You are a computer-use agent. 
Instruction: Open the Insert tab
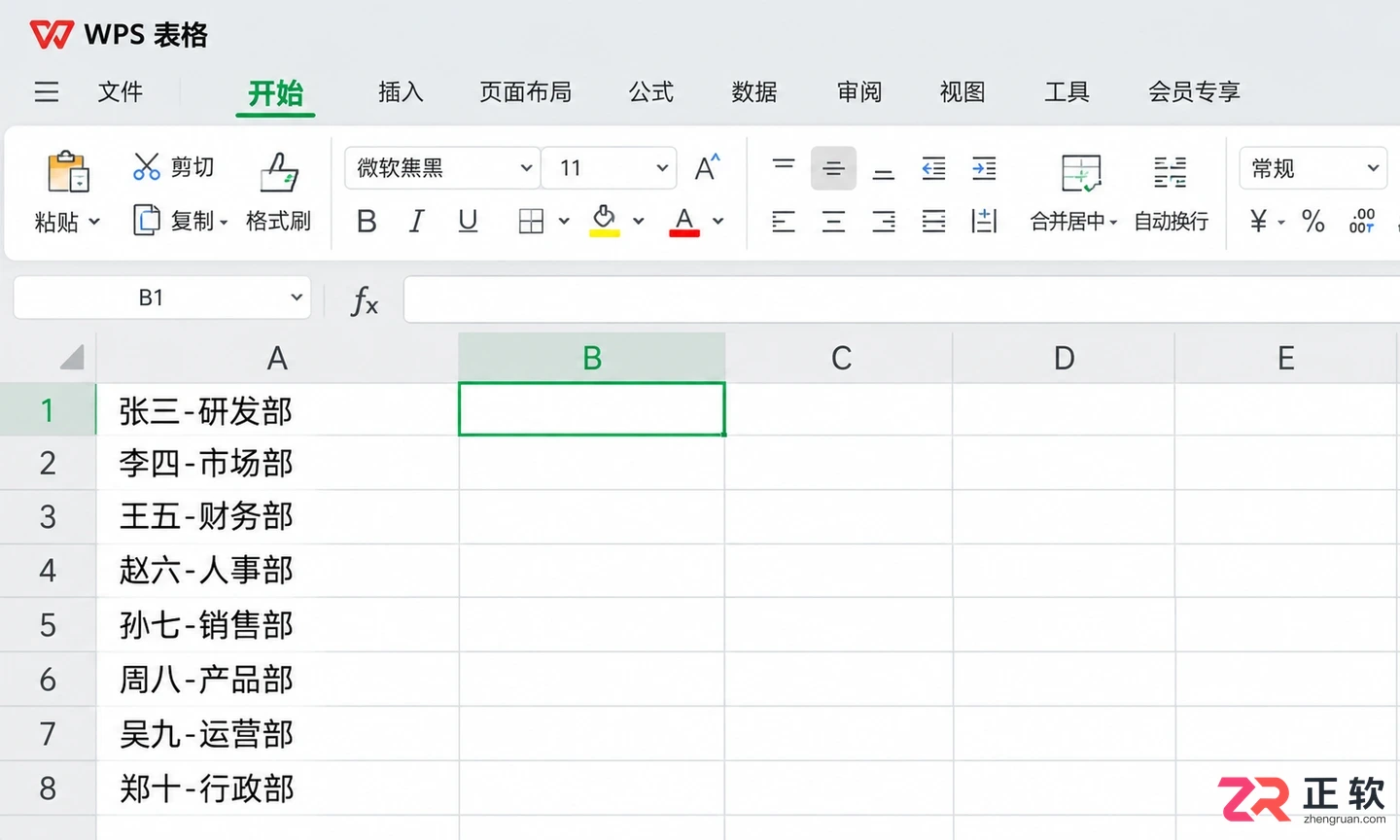401,92
